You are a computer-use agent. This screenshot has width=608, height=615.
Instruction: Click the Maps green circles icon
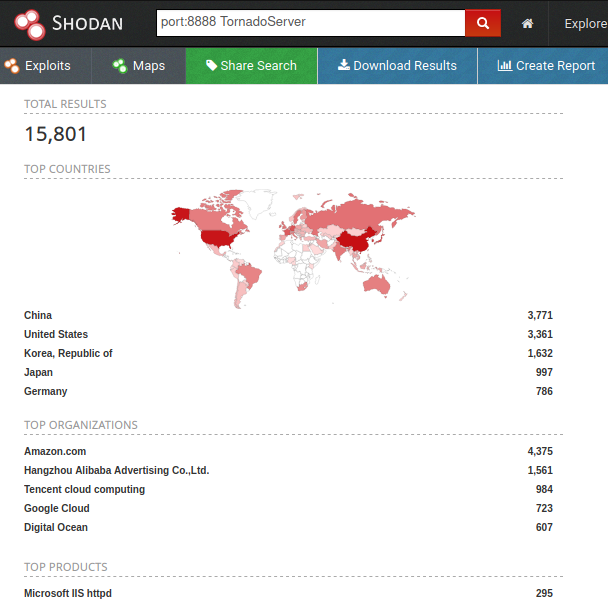(120, 66)
